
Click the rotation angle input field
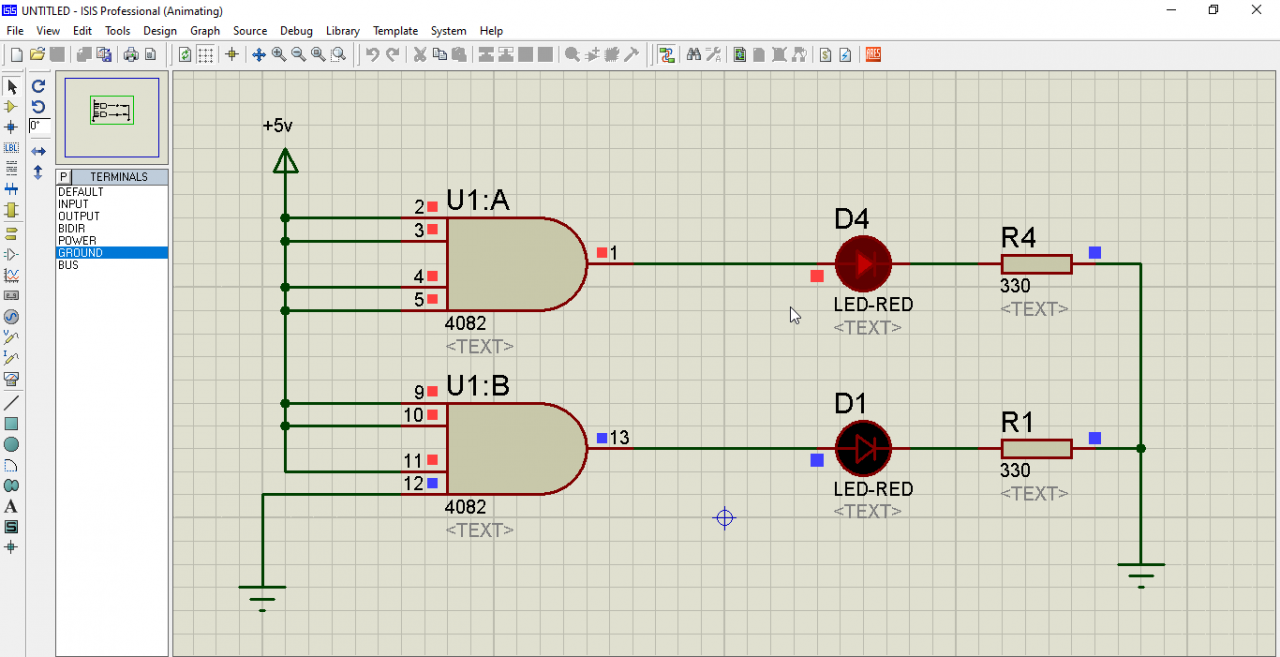point(39,126)
